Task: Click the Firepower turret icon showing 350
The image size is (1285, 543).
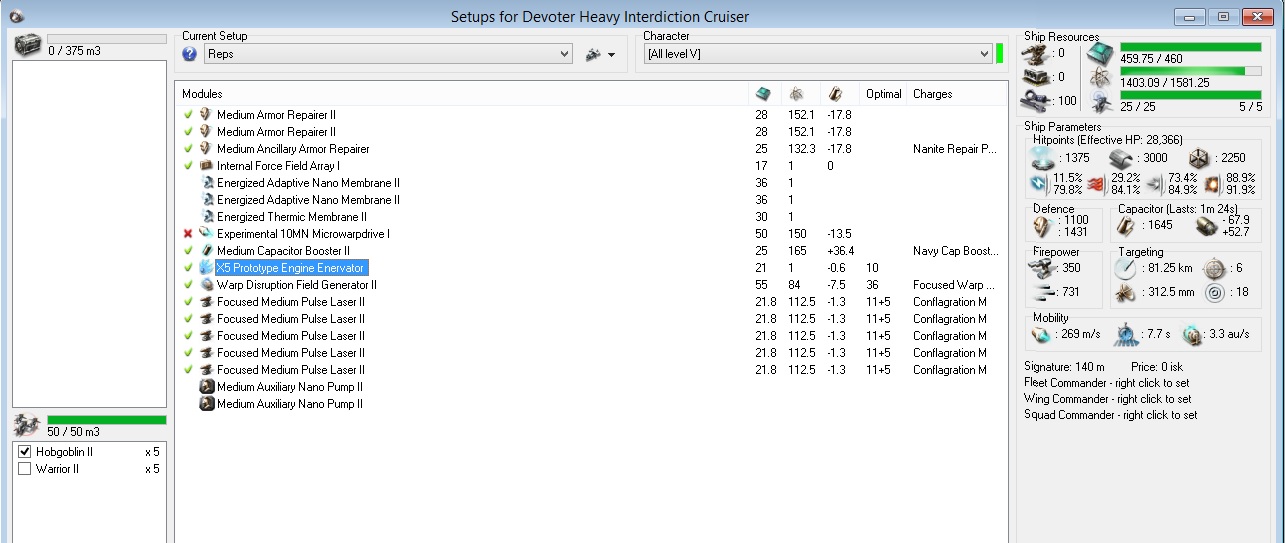Action: tap(1044, 268)
